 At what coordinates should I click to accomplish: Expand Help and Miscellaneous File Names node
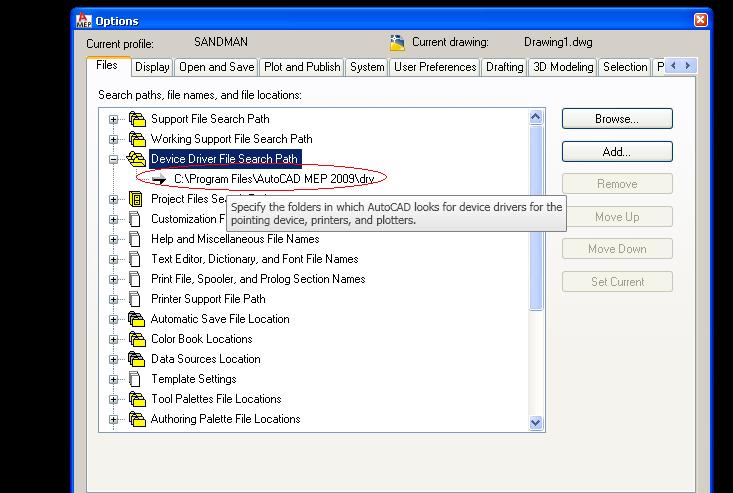tap(113, 239)
